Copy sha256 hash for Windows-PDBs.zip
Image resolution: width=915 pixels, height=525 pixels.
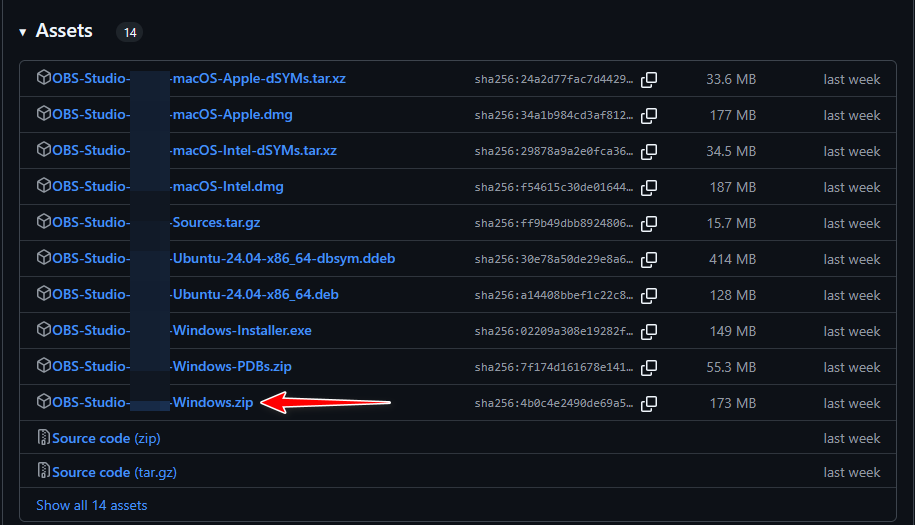pos(649,368)
